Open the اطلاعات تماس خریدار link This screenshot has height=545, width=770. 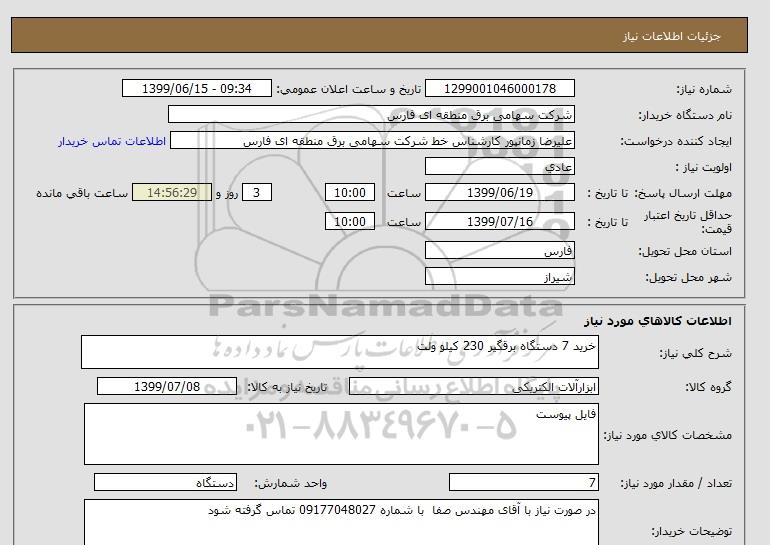[112, 141]
